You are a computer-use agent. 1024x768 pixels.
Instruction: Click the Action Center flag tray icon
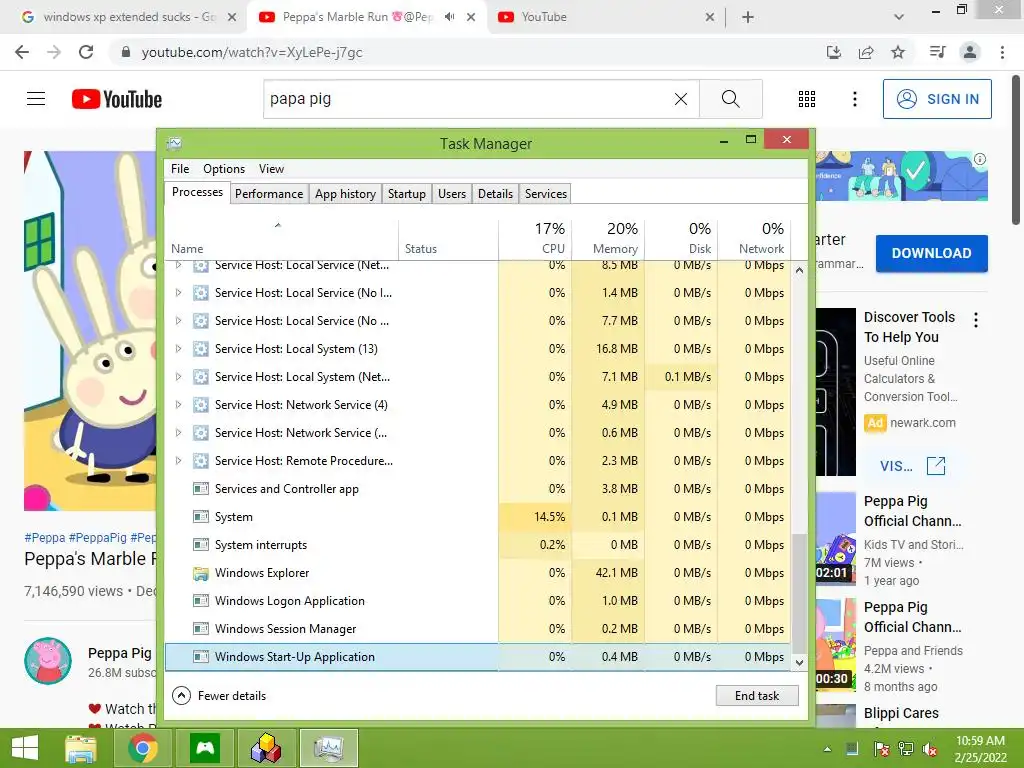point(881,749)
